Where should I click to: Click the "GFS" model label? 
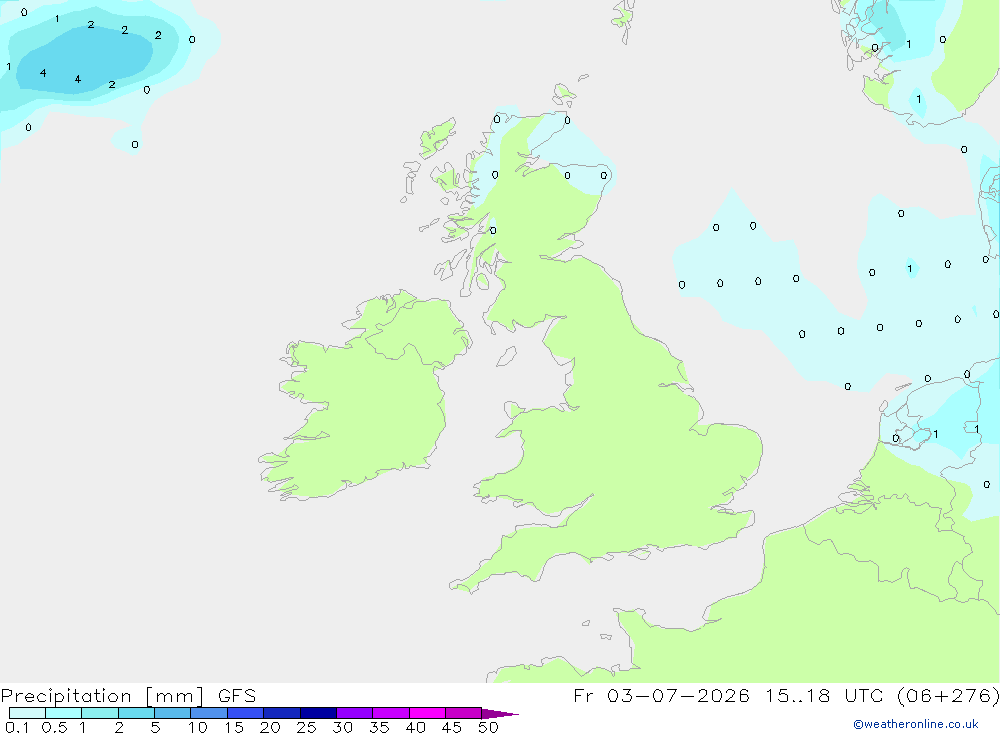(237, 696)
